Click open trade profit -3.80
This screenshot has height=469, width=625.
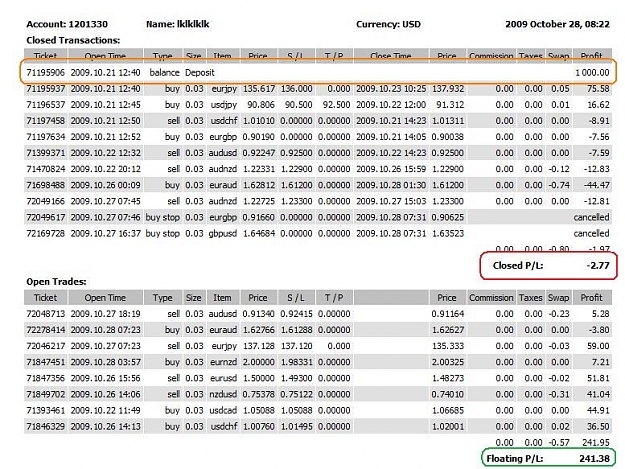click(x=599, y=330)
